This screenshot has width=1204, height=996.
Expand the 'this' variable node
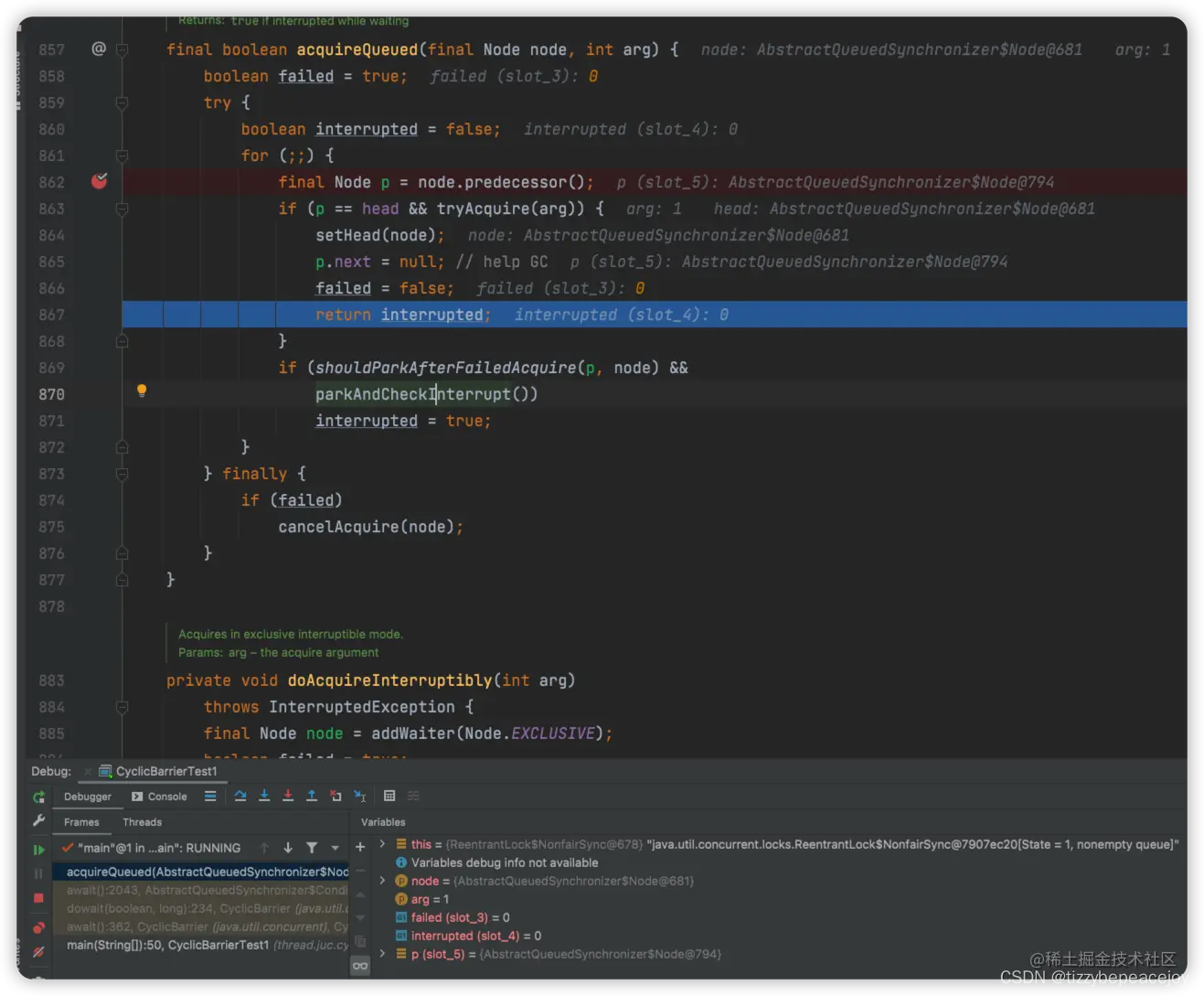382,844
